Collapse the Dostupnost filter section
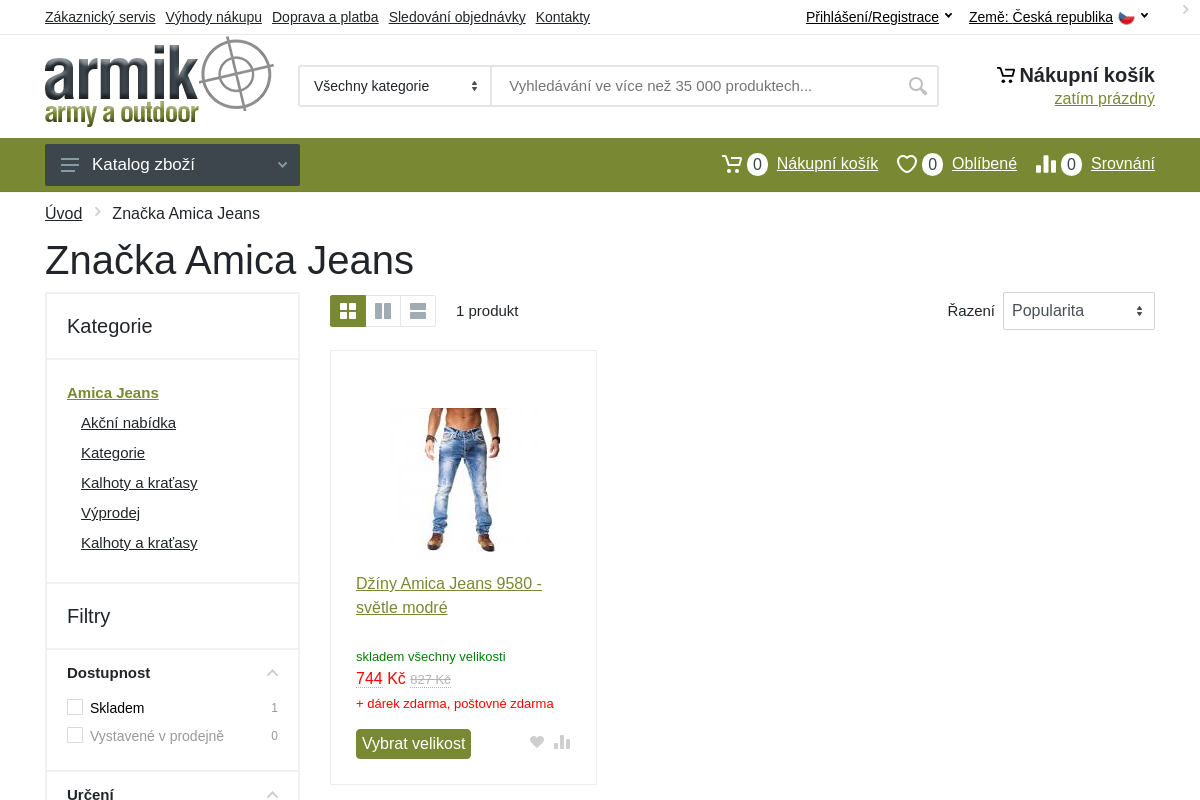The width and height of the screenshot is (1200, 800). pyautogui.click(x=272, y=673)
